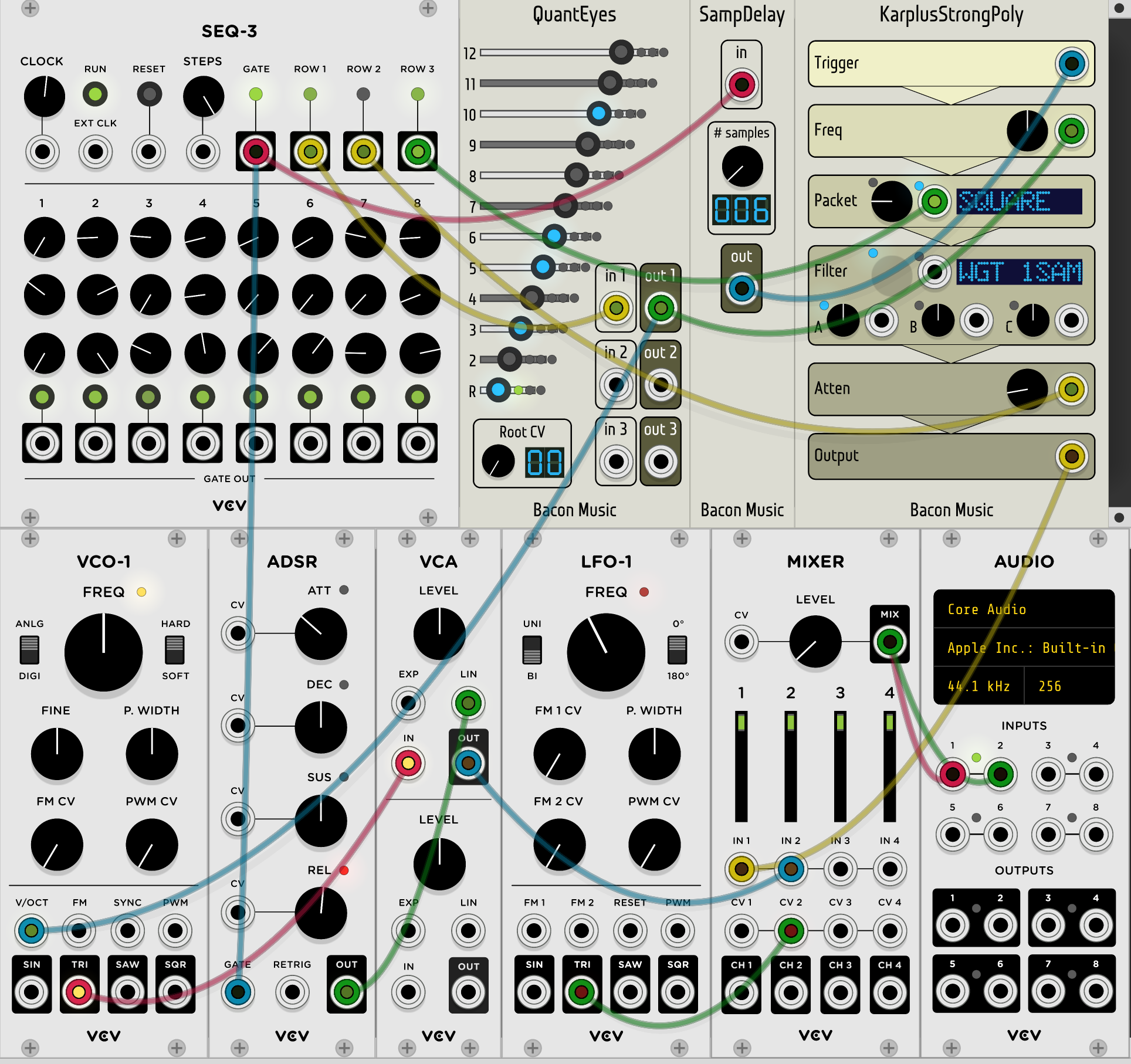Click the QuantEyes R slider handle

coord(499,389)
